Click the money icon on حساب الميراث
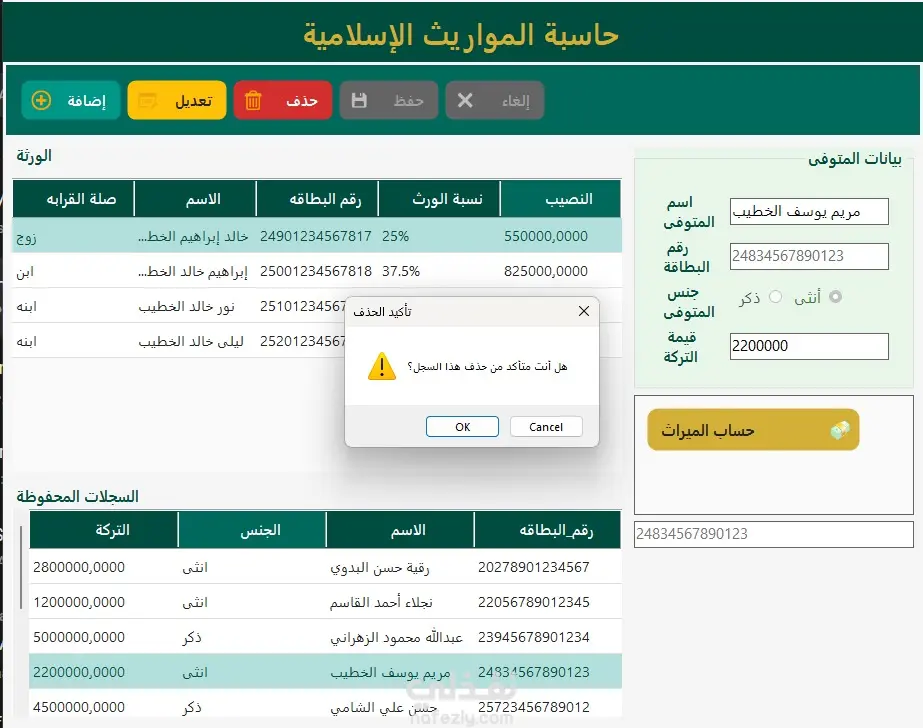 [840, 430]
